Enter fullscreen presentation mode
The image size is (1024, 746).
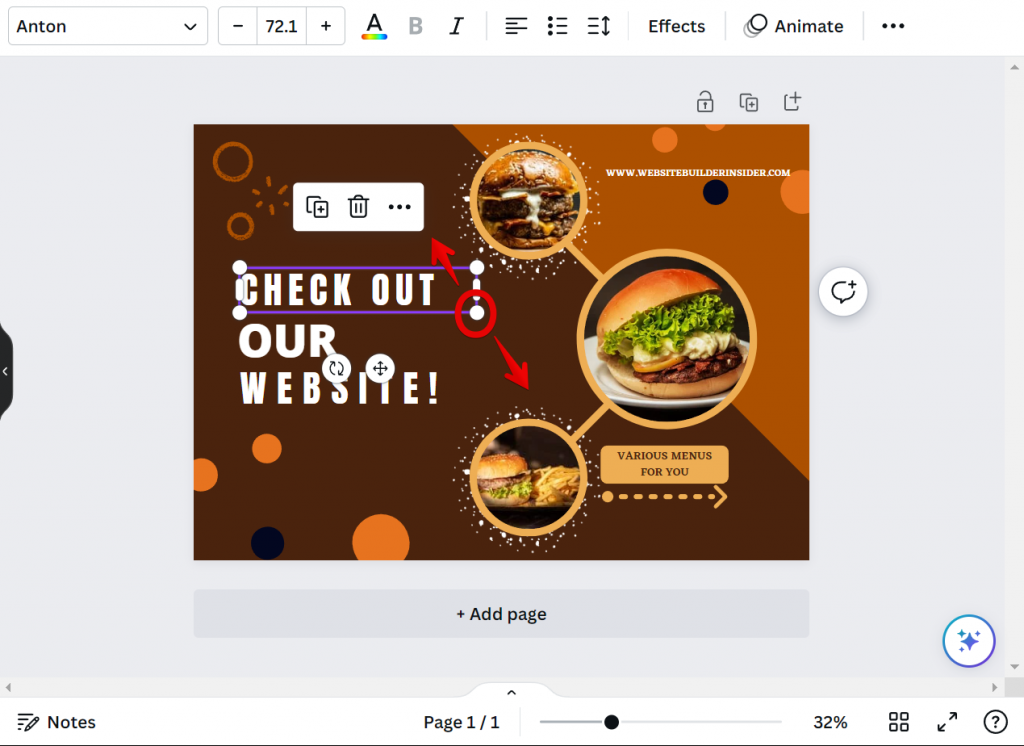[x=946, y=721]
